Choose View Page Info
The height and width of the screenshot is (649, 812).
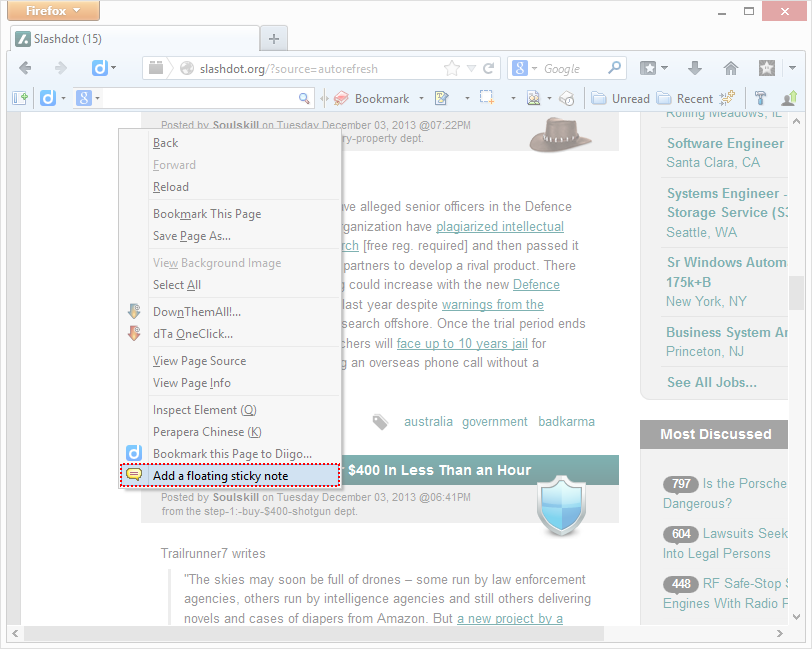point(230,383)
